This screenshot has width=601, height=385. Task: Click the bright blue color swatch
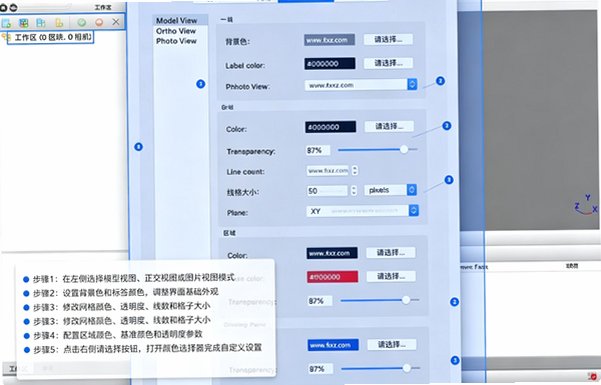click(333, 345)
